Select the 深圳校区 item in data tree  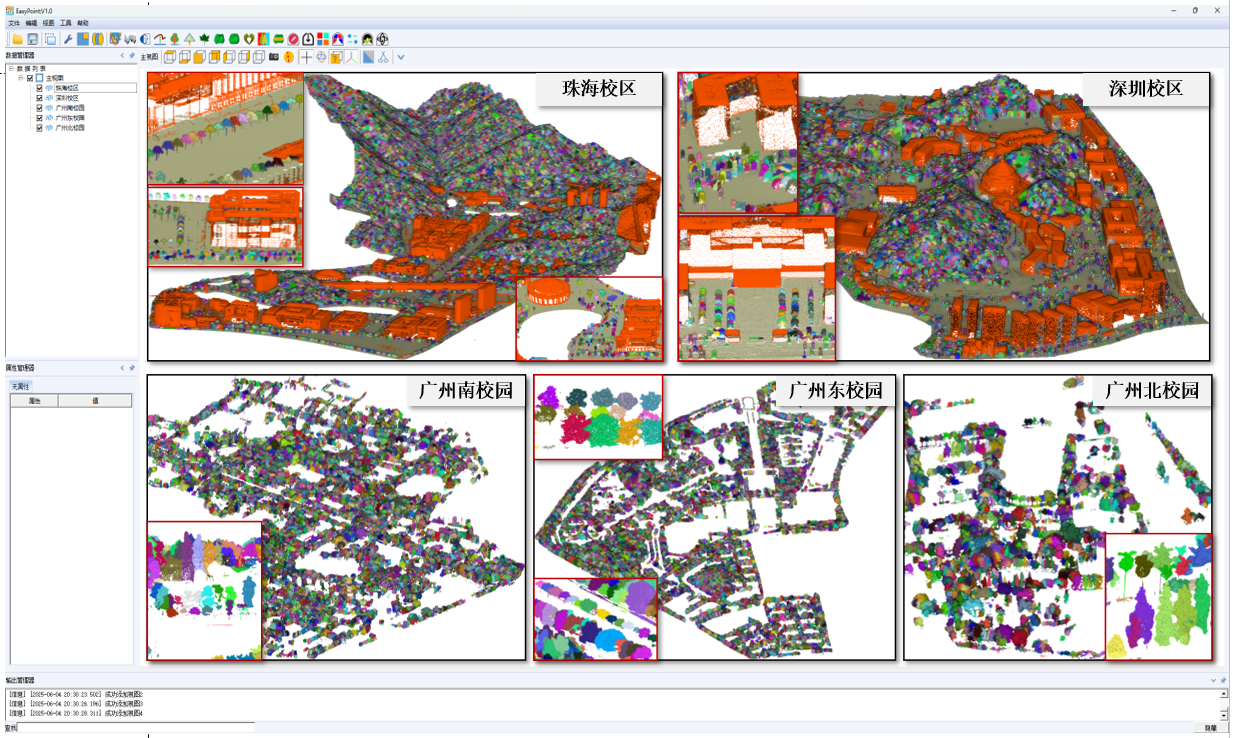67,98
